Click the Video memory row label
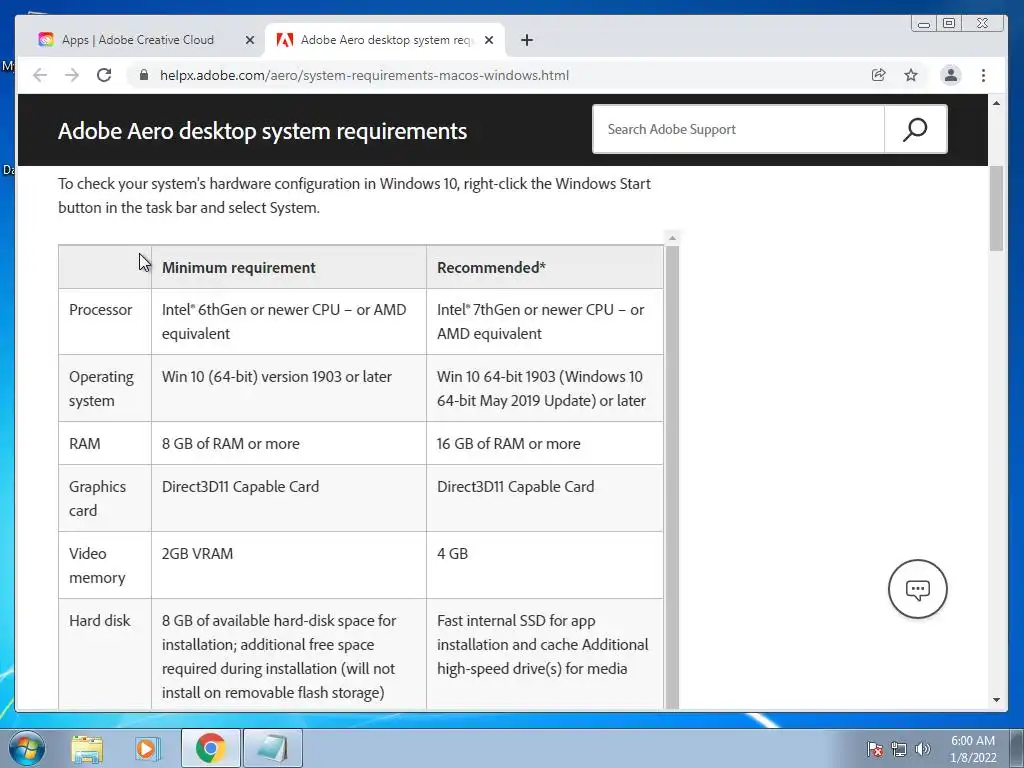This screenshot has width=1024, height=768. click(x=97, y=566)
